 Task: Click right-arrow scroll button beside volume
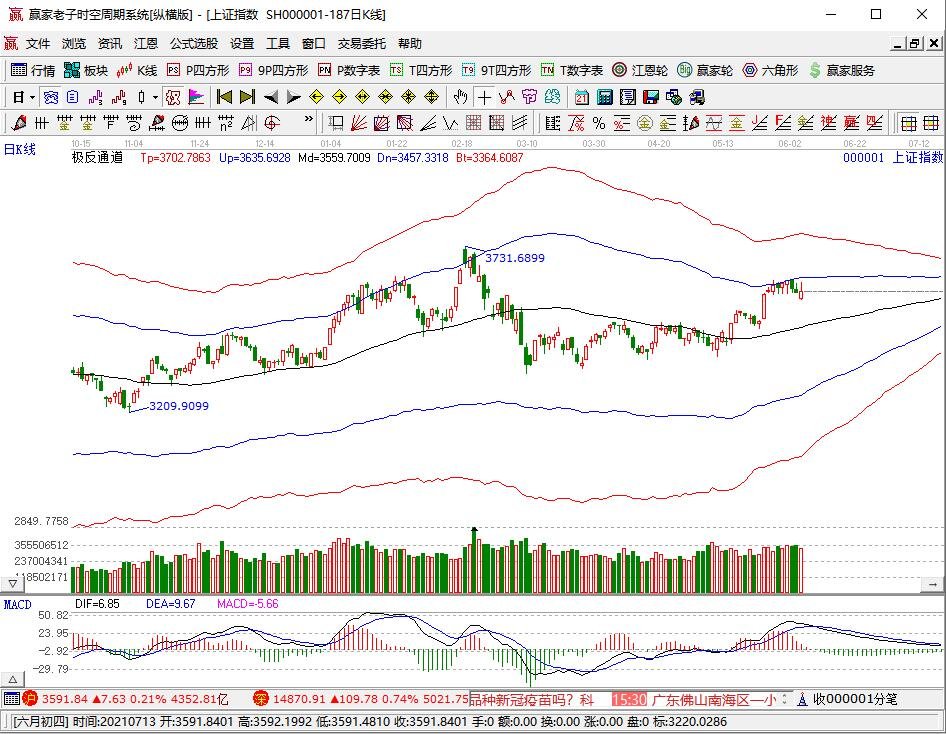[933, 584]
